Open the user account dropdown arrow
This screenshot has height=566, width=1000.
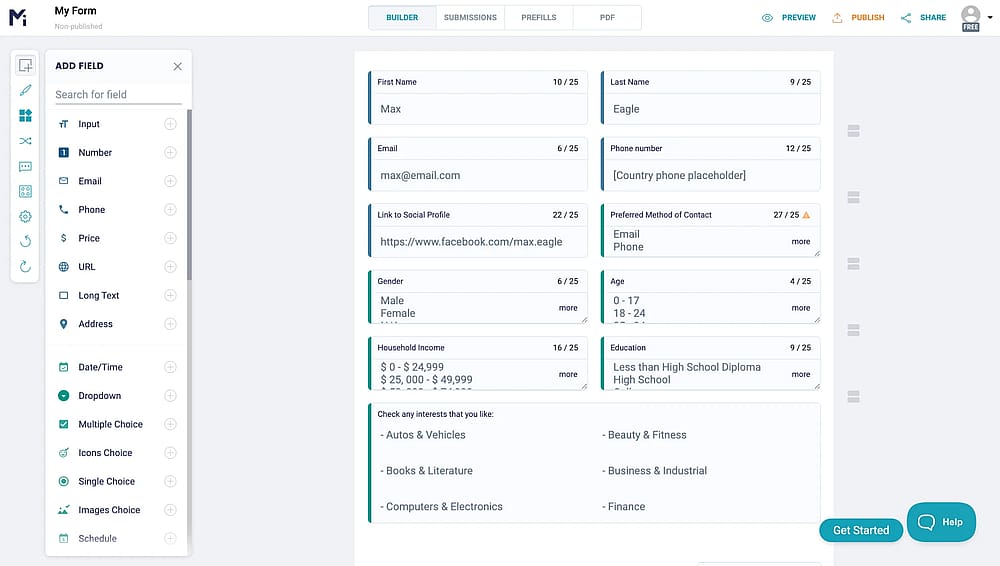click(x=990, y=18)
